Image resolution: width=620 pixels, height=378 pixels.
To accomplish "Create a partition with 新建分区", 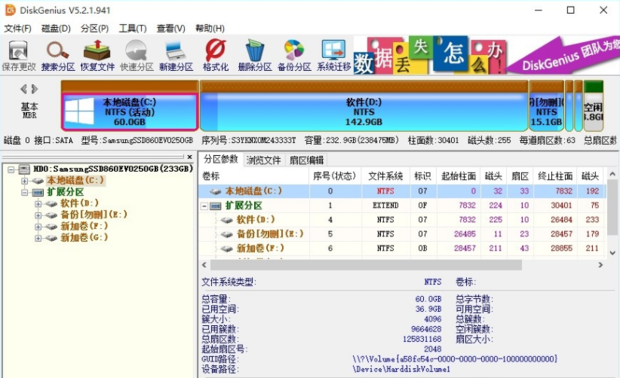I will tap(176, 55).
